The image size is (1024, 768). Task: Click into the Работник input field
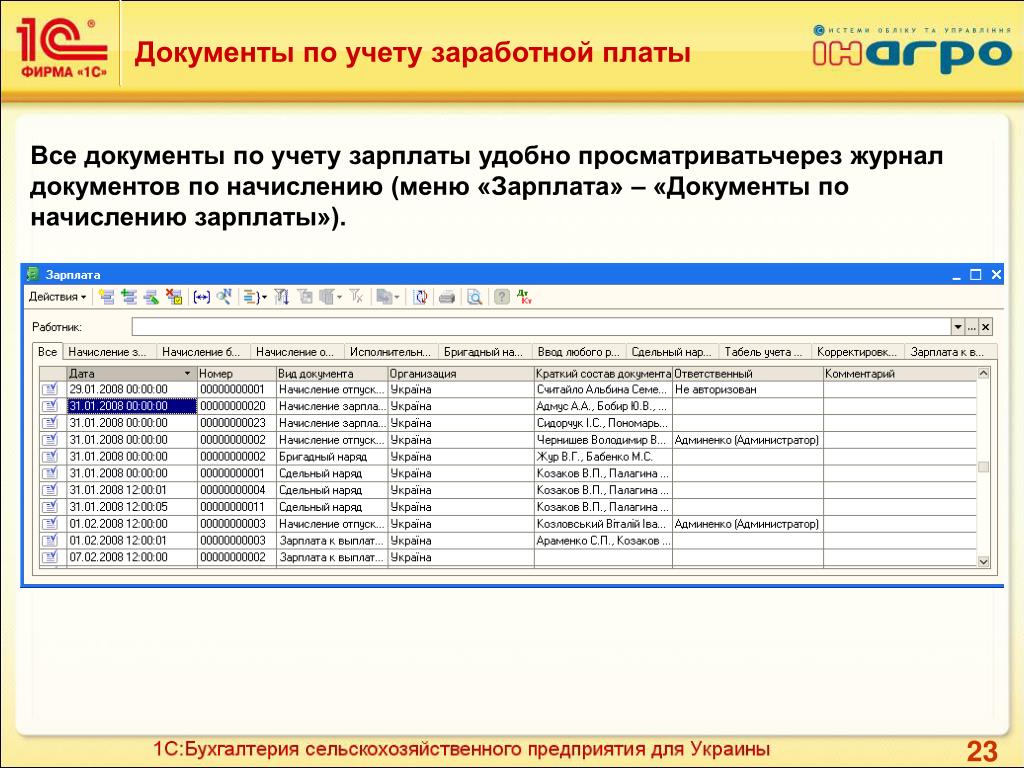point(540,327)
